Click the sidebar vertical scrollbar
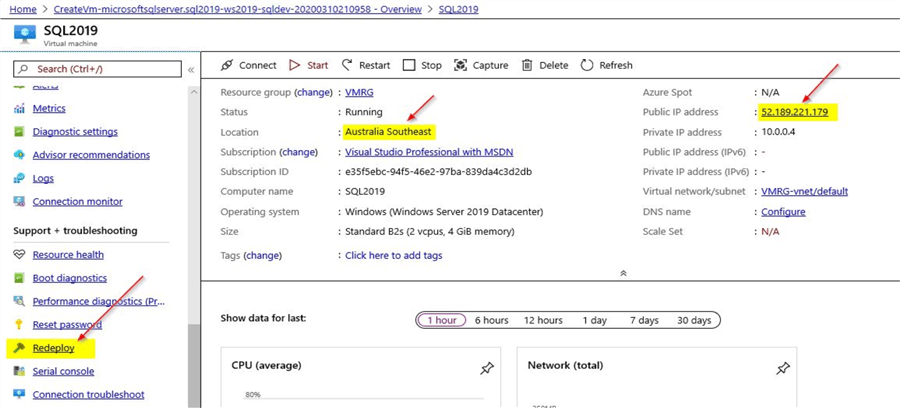This screenshot has height=408, width=900. 194,365
